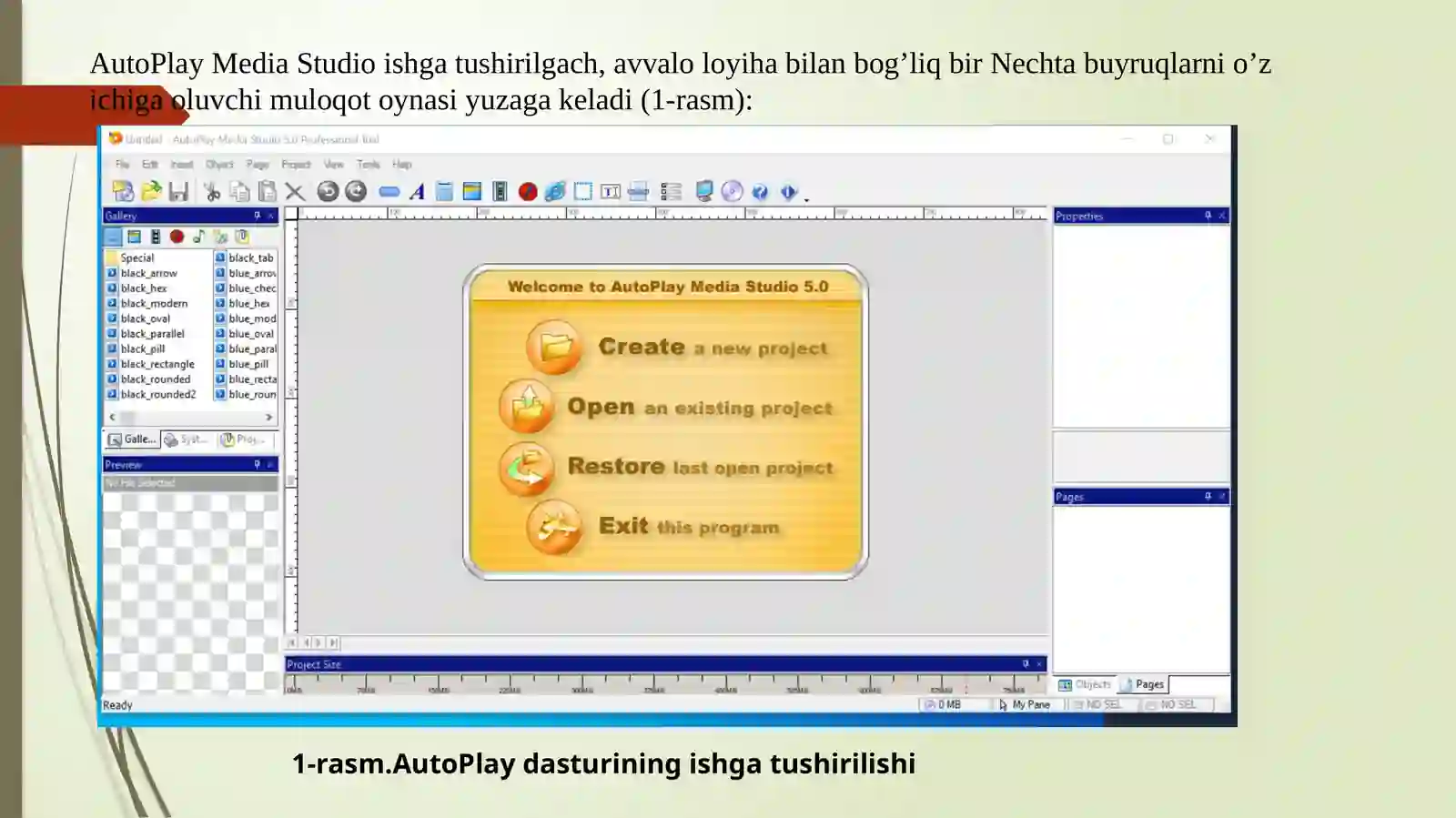
Task: Switch to the Objects tab
Action: 1085,684
